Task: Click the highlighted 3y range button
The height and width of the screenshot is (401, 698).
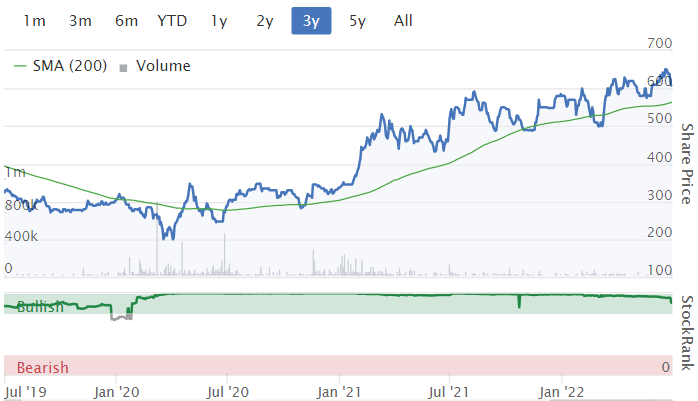Action: [x=311, y=20]
